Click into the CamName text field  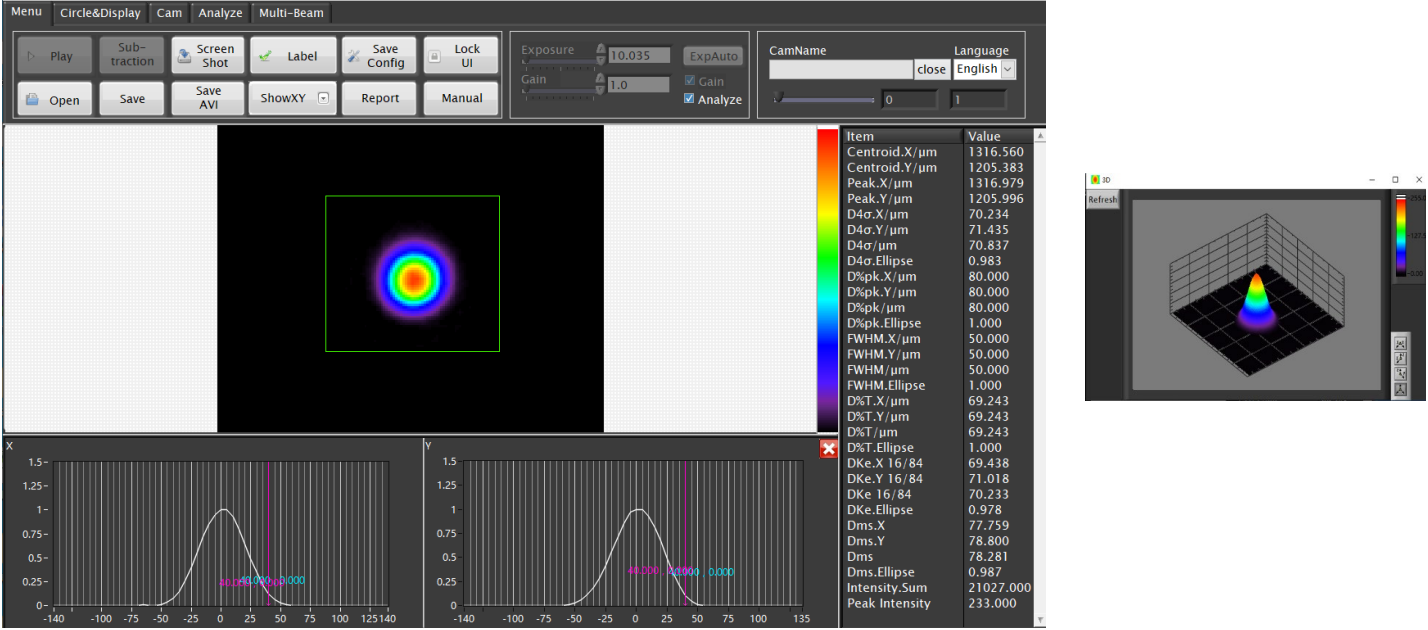coord(840,69)
